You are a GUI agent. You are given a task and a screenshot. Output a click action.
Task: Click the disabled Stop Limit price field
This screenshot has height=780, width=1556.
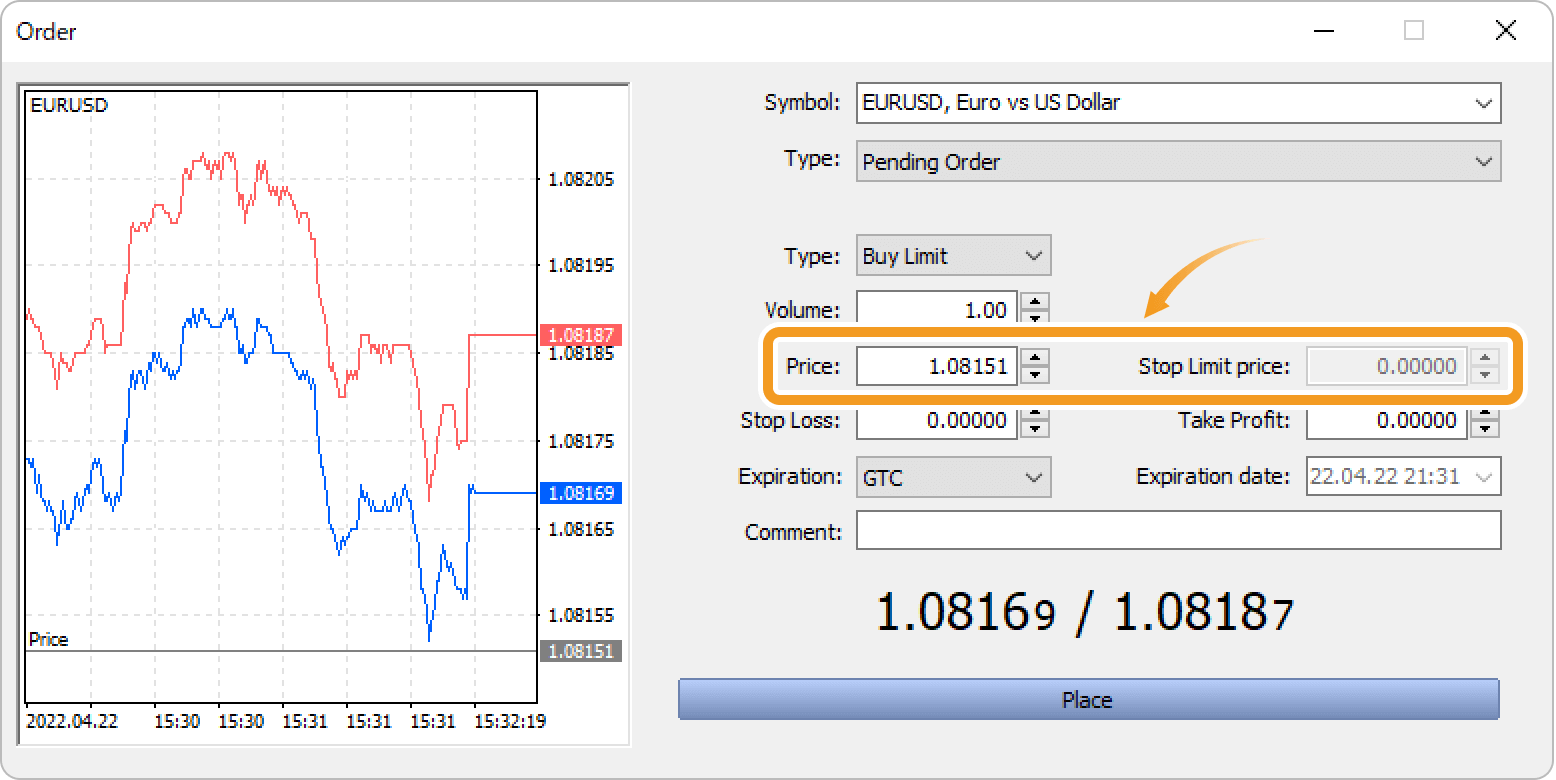(x=1387, y=366)
